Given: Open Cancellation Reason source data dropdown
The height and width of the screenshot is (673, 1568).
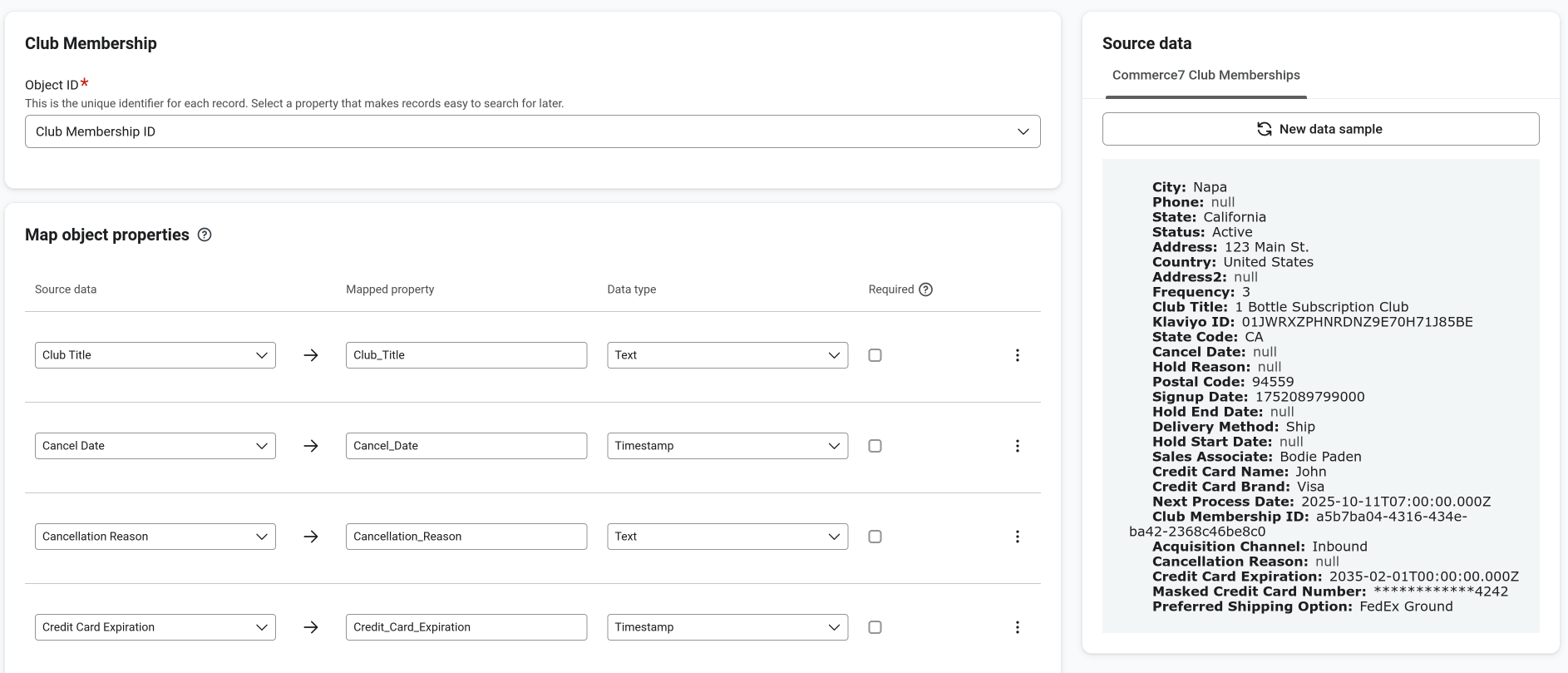Looking at the screenshot, I should coord(155,537).
